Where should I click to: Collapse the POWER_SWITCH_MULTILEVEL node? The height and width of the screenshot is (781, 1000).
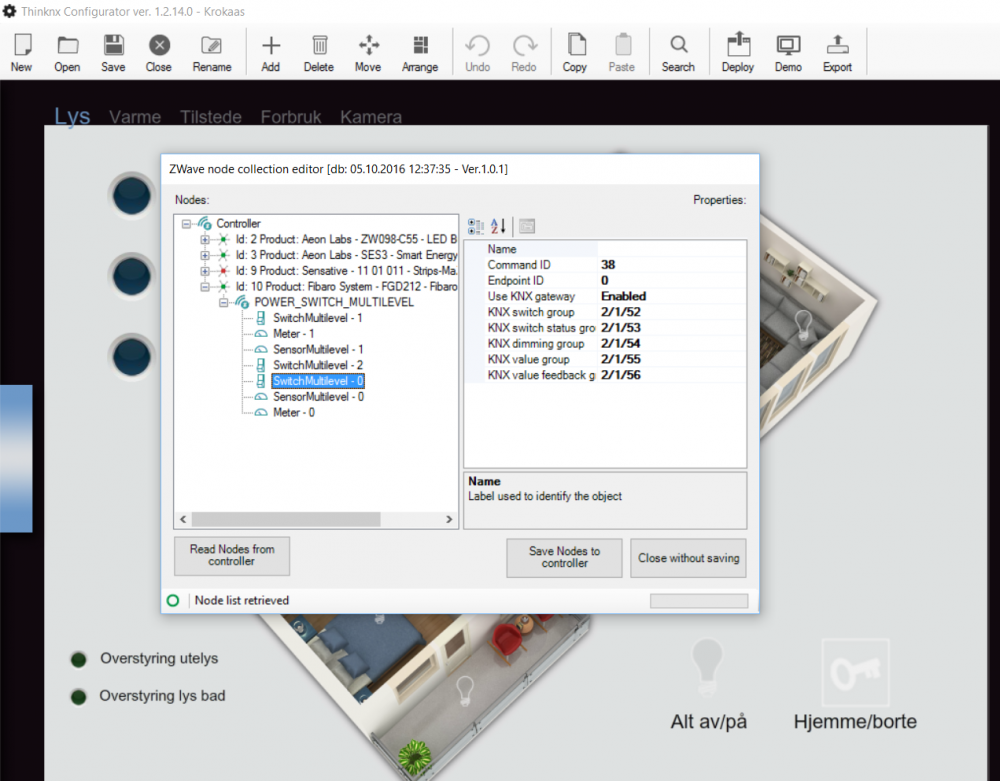[x=224, y=302]
